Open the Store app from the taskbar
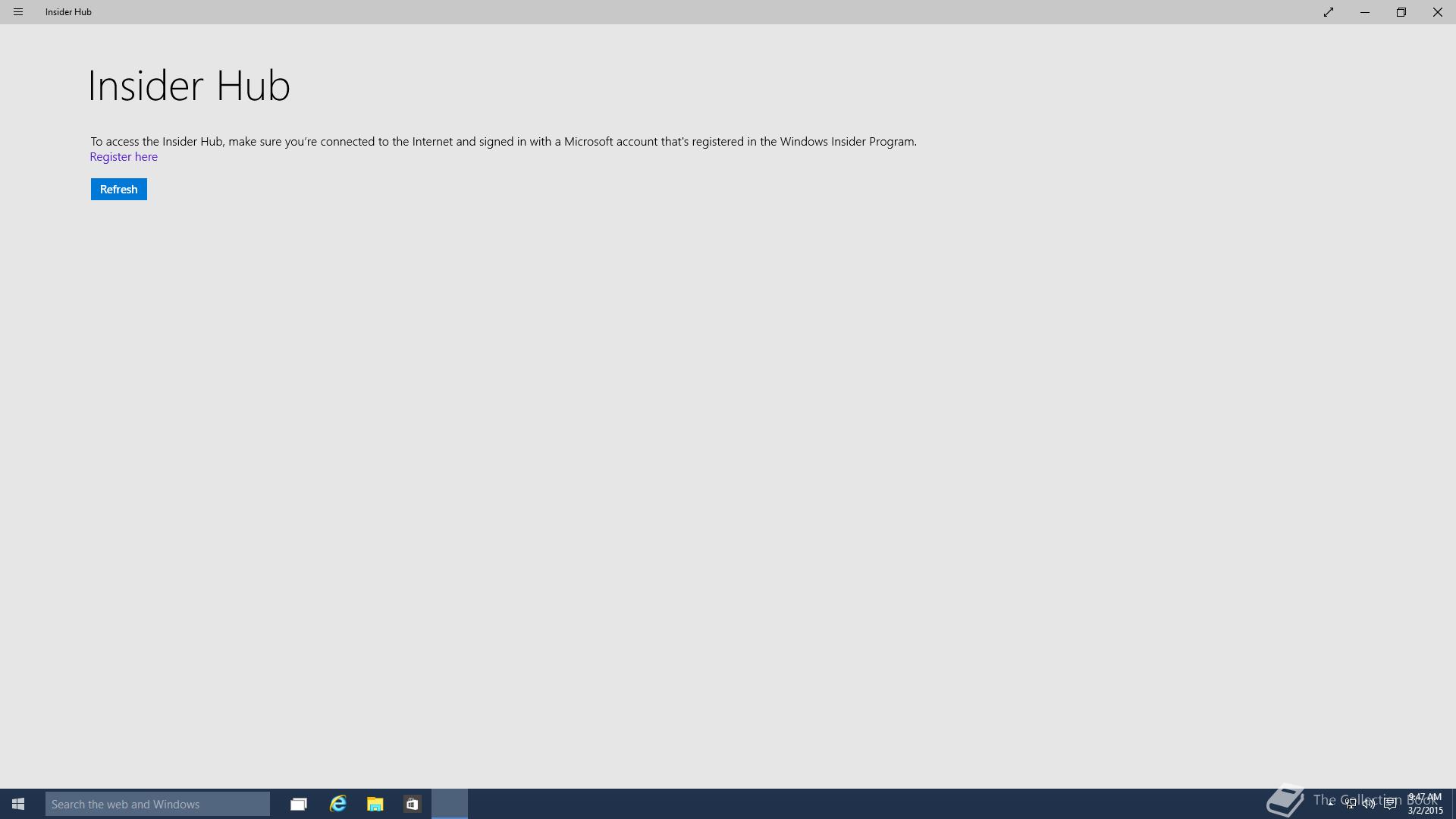 pos(412,804)
